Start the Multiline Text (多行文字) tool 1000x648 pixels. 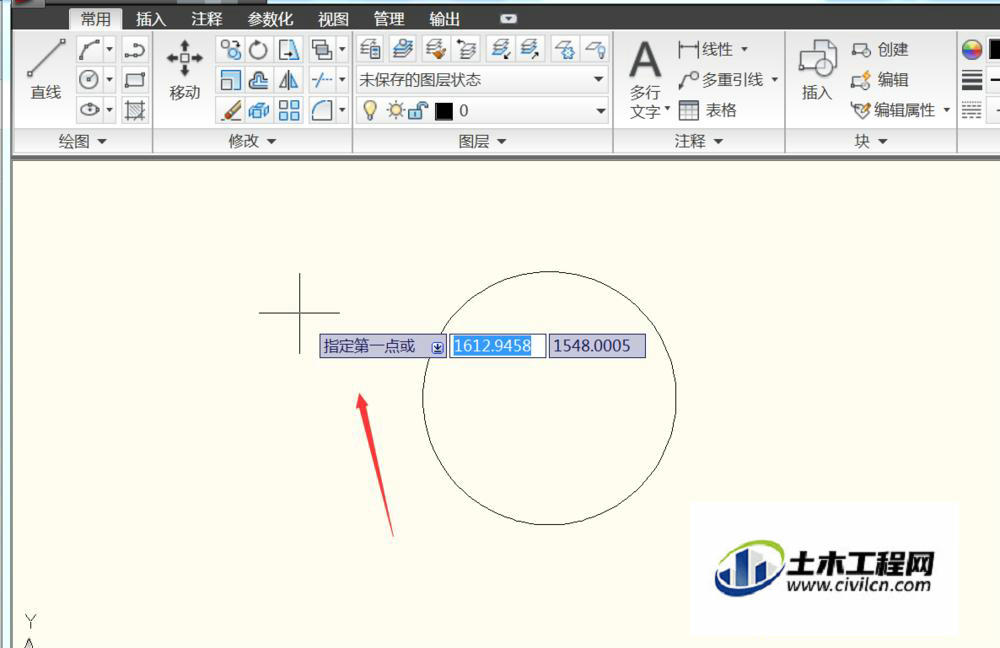tap(645, 80)
